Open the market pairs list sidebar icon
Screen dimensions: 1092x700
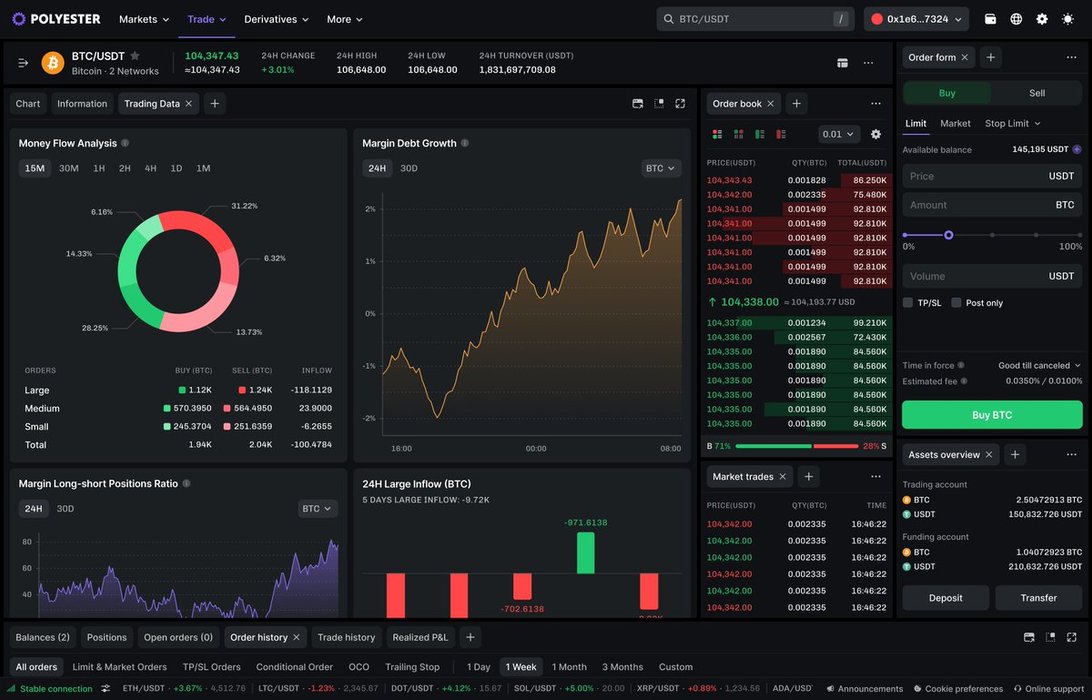(x=23, y=62)
